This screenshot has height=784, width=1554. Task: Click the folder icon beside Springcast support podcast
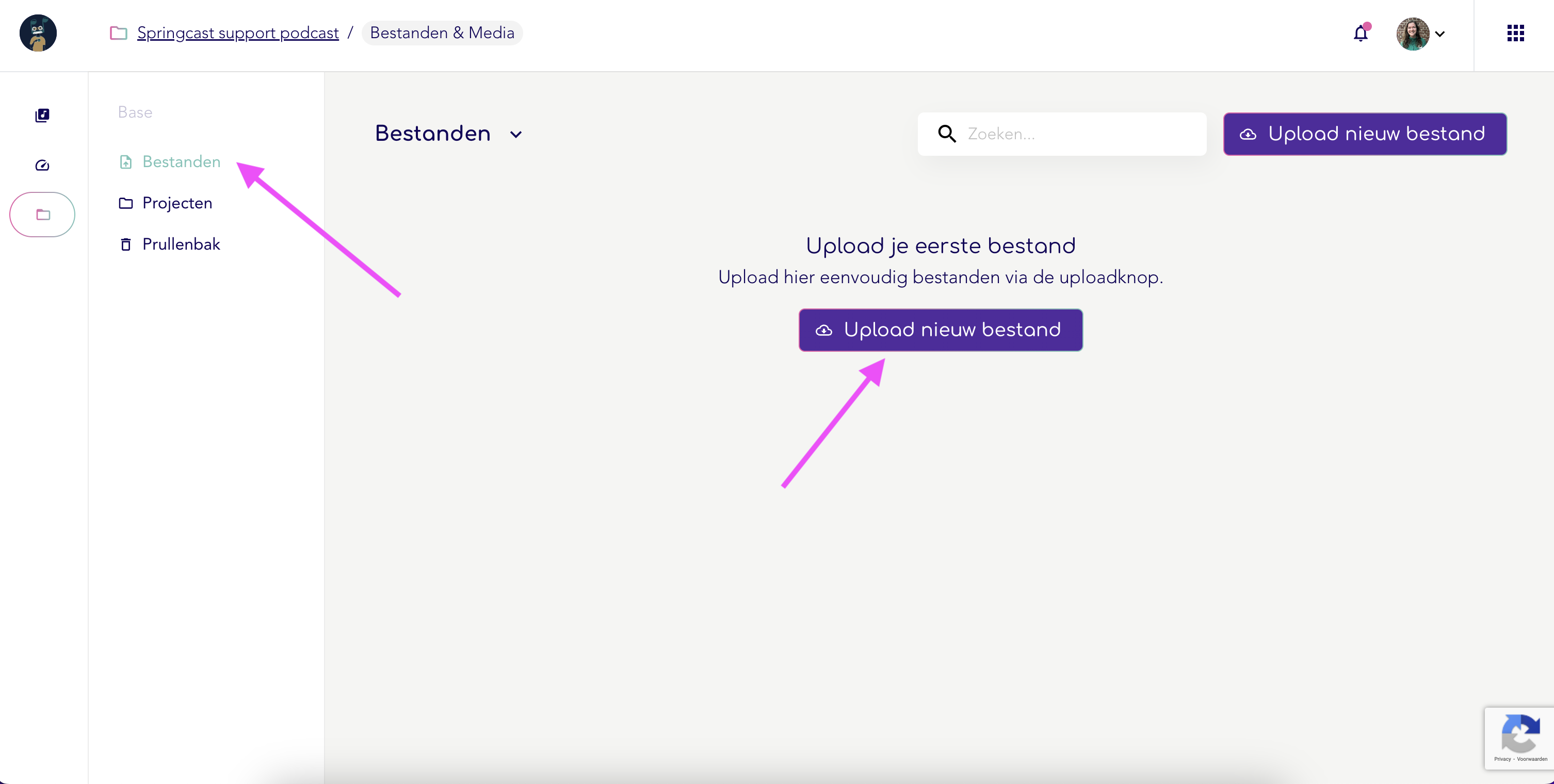119,32
